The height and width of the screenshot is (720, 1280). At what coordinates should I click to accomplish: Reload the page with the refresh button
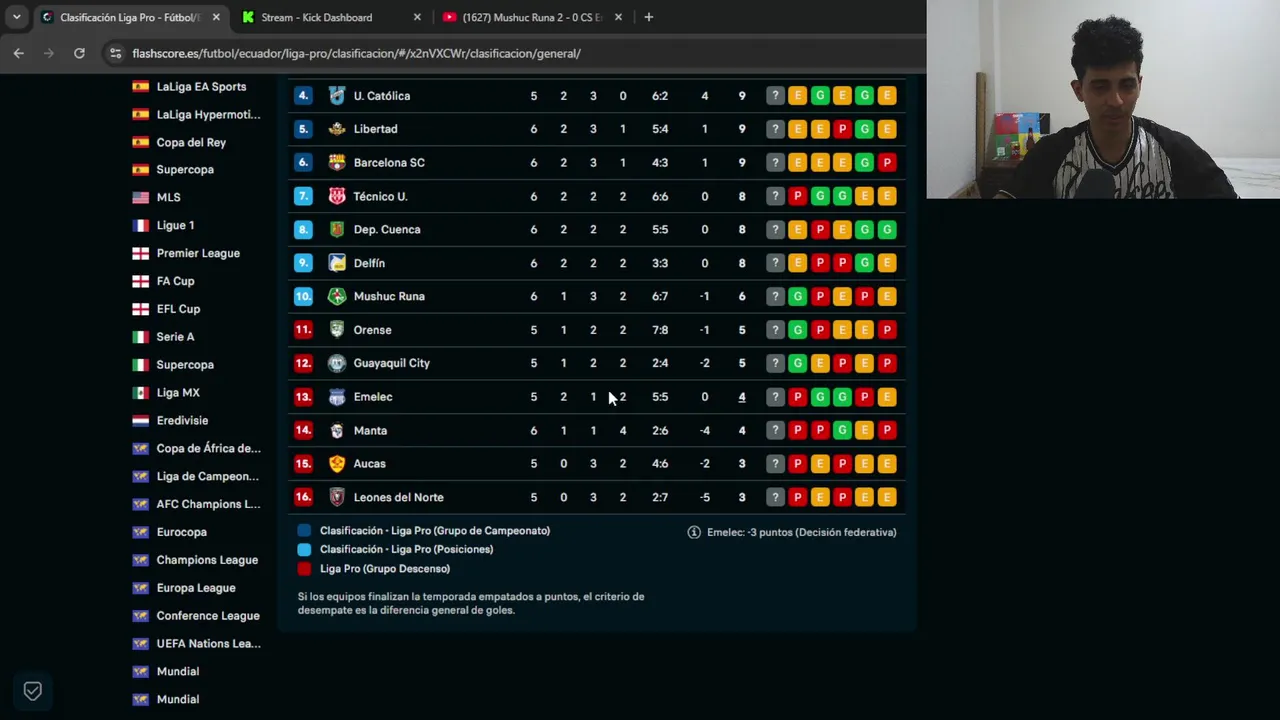click(x=79, y=53)
